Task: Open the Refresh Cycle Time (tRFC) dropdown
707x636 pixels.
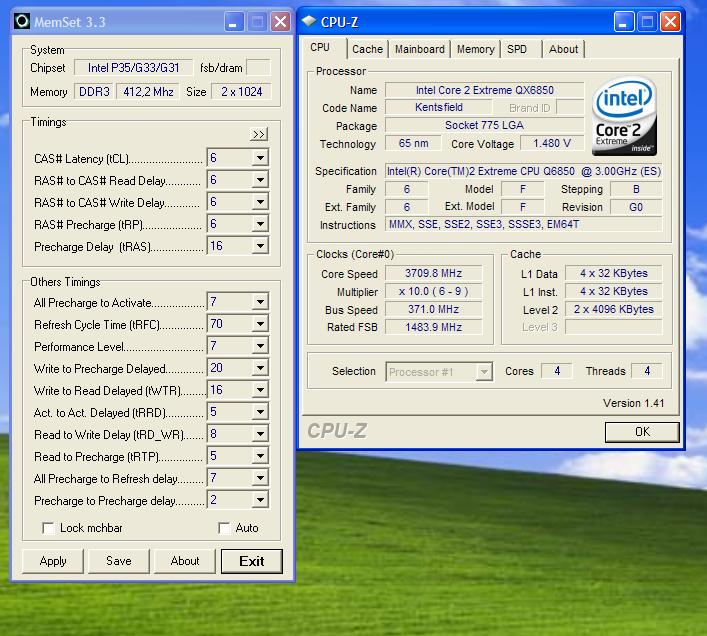Action: [260, 324]
